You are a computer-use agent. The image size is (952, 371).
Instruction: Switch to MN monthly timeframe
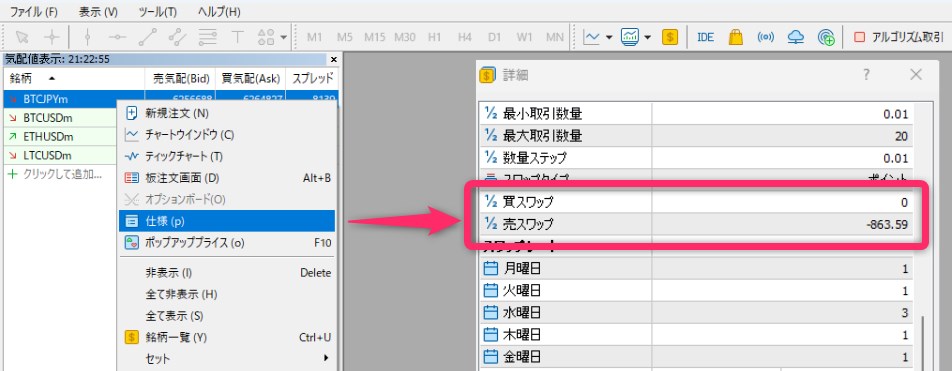(554, 37)
